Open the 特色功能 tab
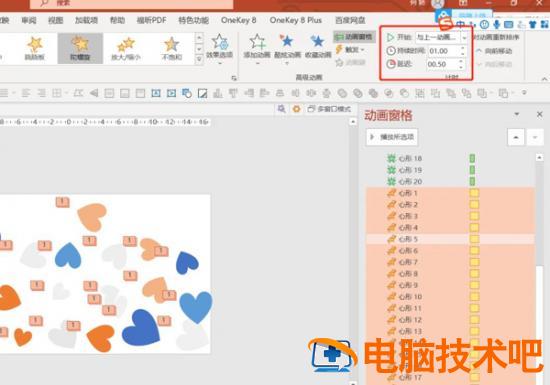 (x=194, y=21)
